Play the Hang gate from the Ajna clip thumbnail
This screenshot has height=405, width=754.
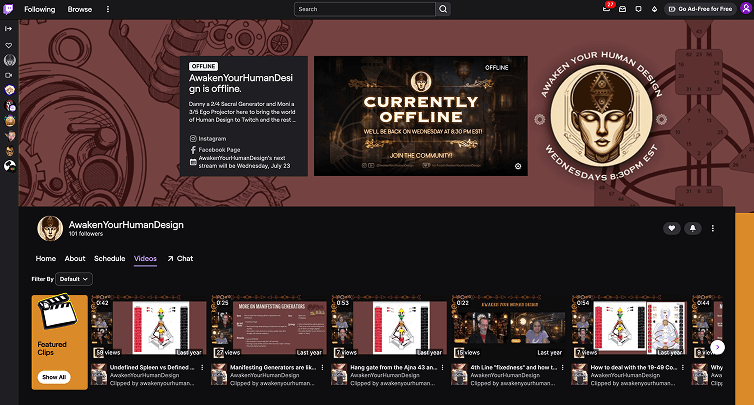(x=390, y=327)
